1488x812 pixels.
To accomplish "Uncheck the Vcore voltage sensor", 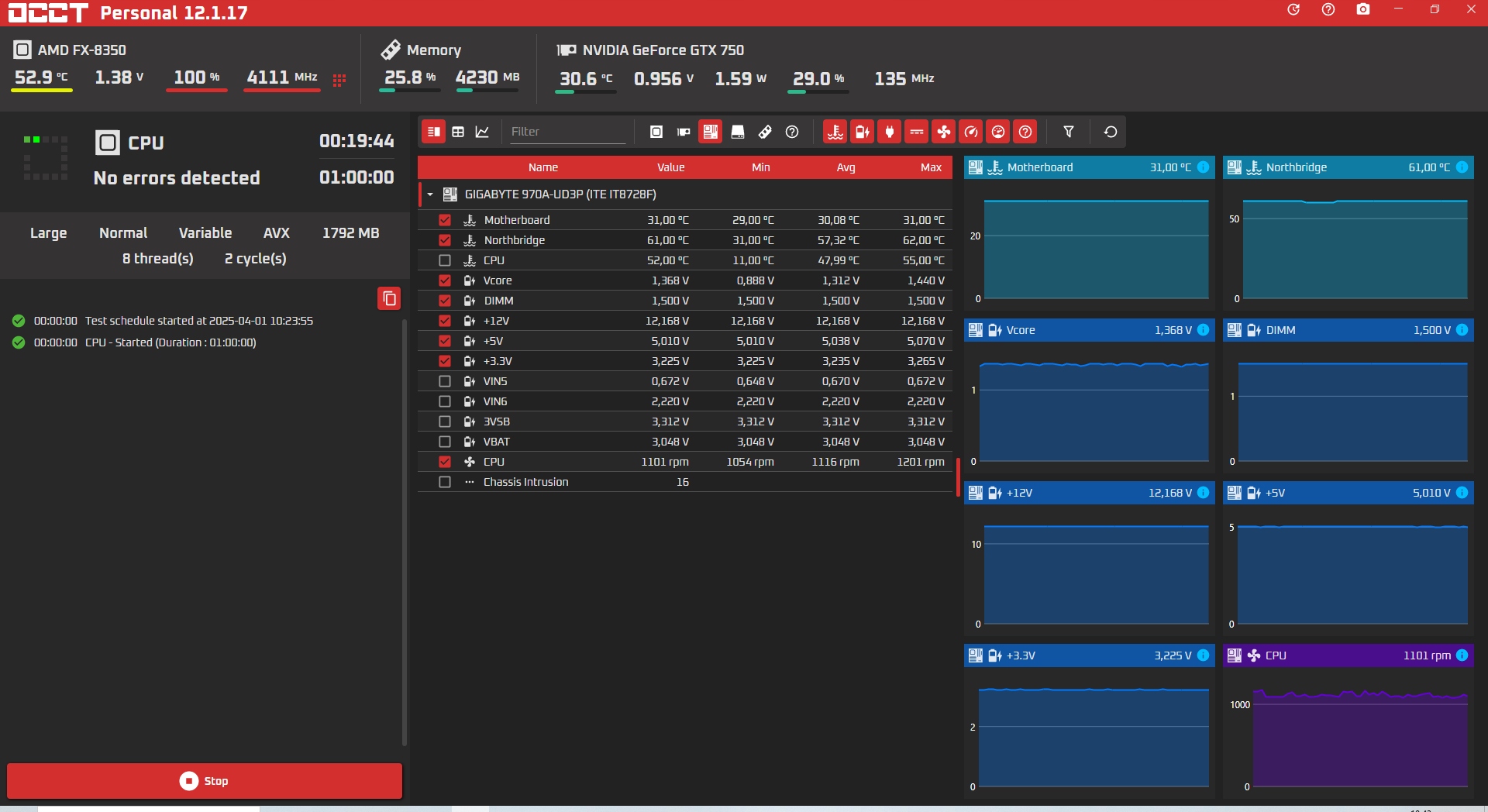I will point(445,280).
